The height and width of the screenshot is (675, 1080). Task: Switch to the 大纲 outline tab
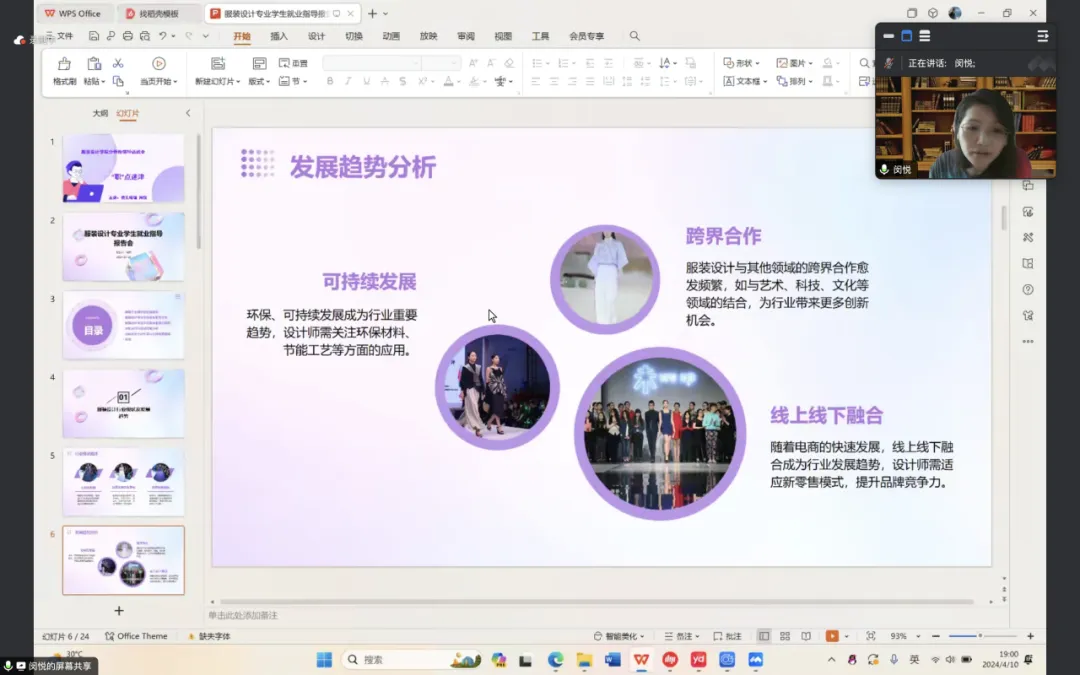pyautogui.click(x=100, y=113)
